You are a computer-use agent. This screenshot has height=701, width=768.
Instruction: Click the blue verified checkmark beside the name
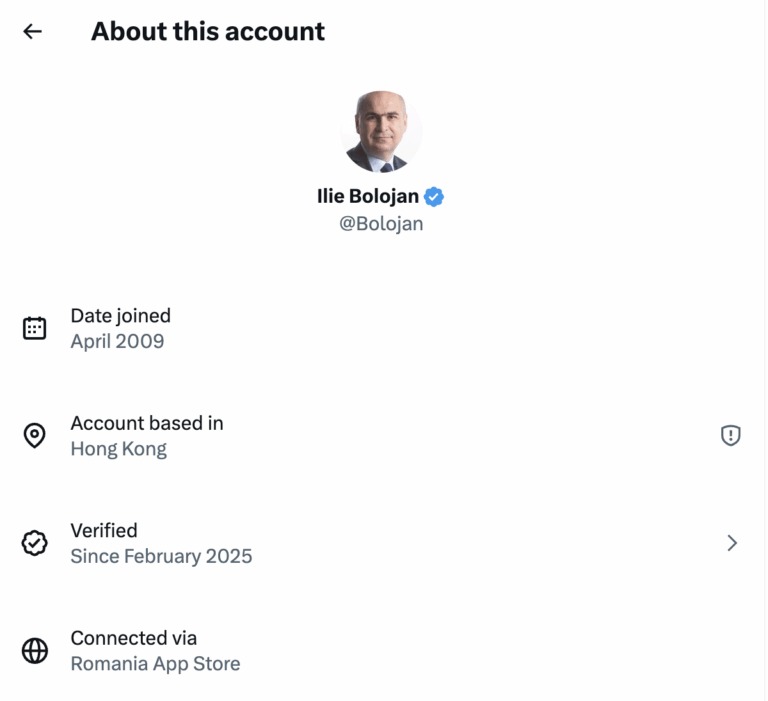tap(434, 197)
